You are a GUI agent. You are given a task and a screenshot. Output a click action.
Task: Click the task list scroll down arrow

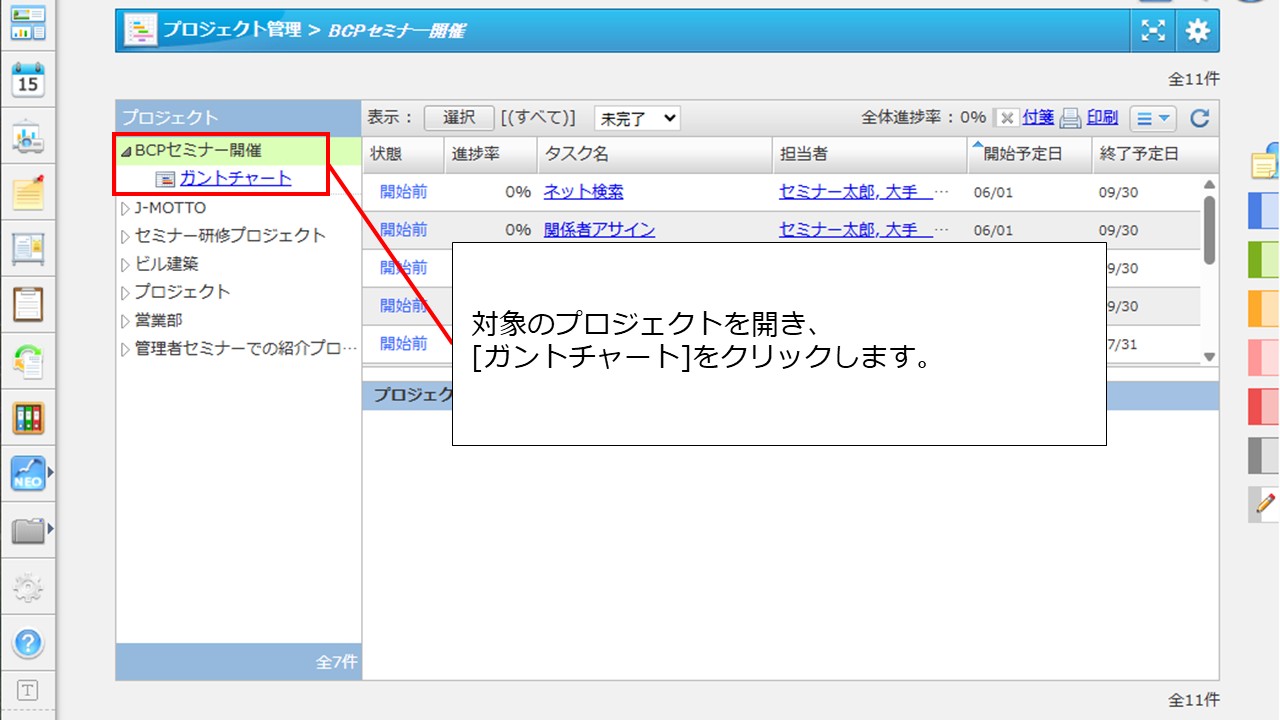pos(1209,356)
